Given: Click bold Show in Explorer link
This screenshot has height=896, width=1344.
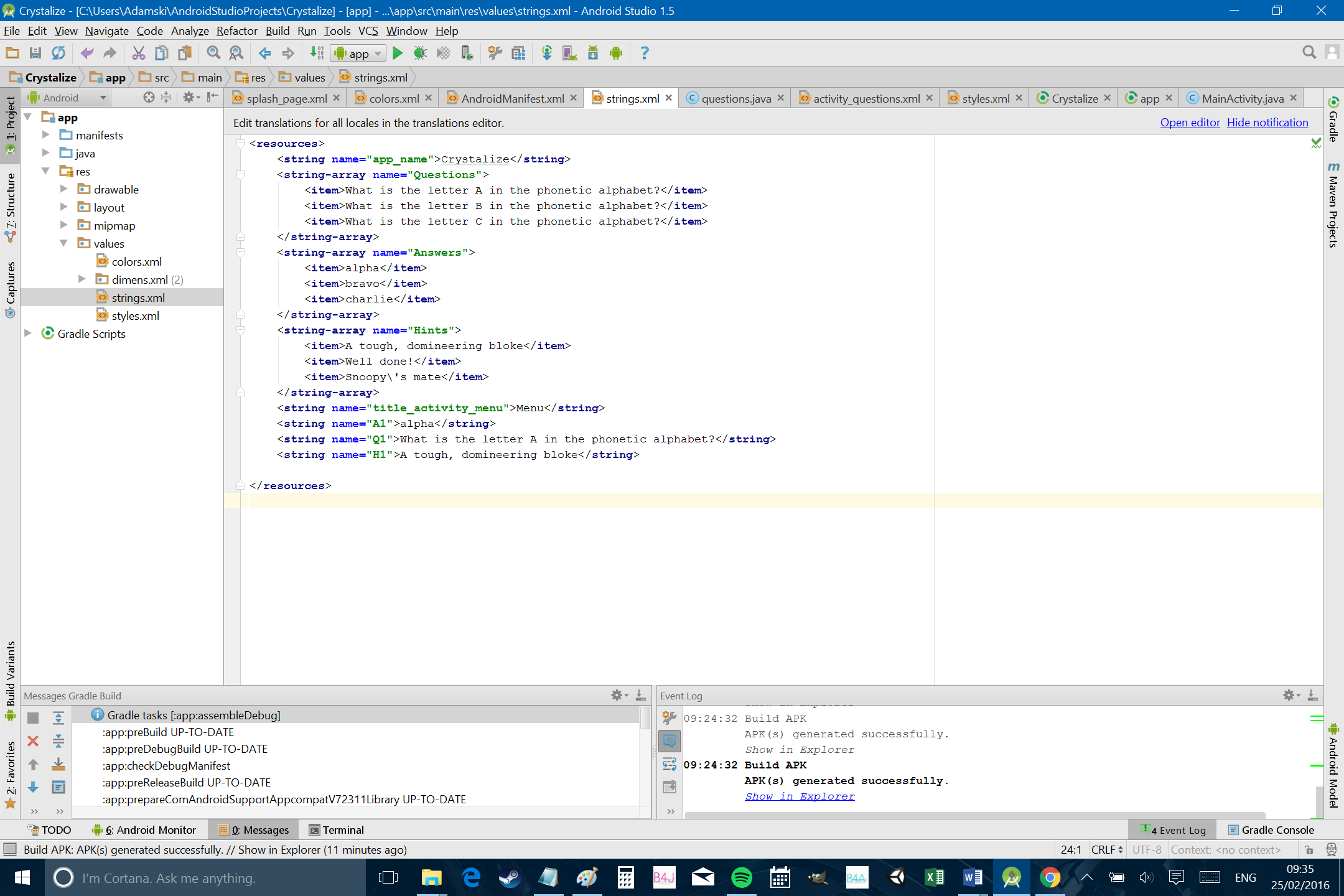Looking at the screenshot, I should point(800,796).
